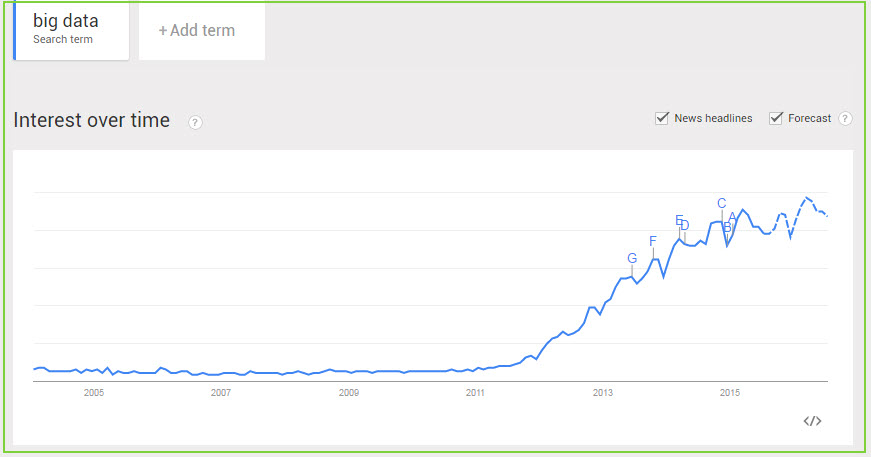Open news headline marker C
This screenshot has height=457, width=871.
click(722, 203)
